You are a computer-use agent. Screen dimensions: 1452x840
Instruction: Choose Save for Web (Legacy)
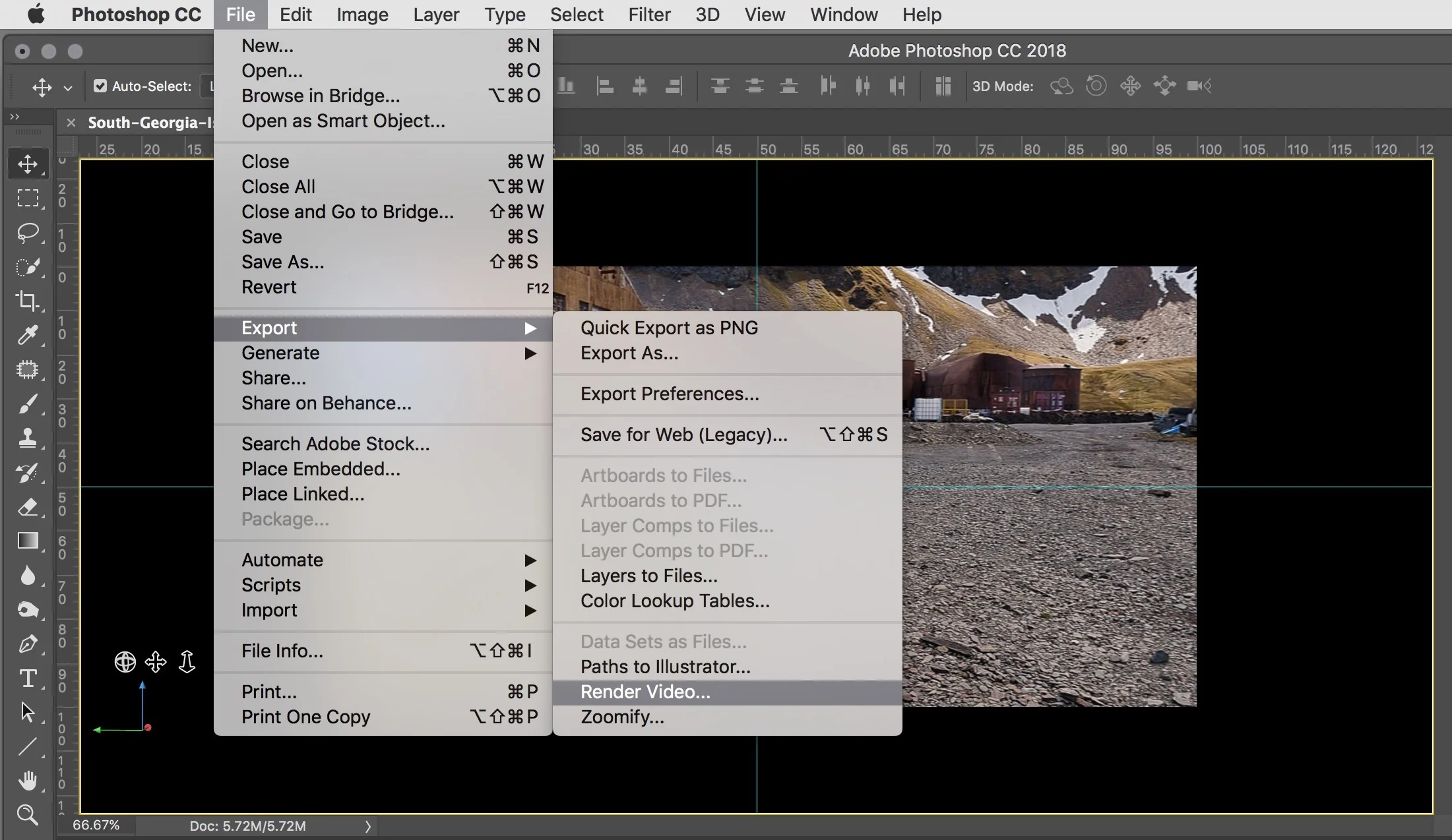[x=727, y=435]
